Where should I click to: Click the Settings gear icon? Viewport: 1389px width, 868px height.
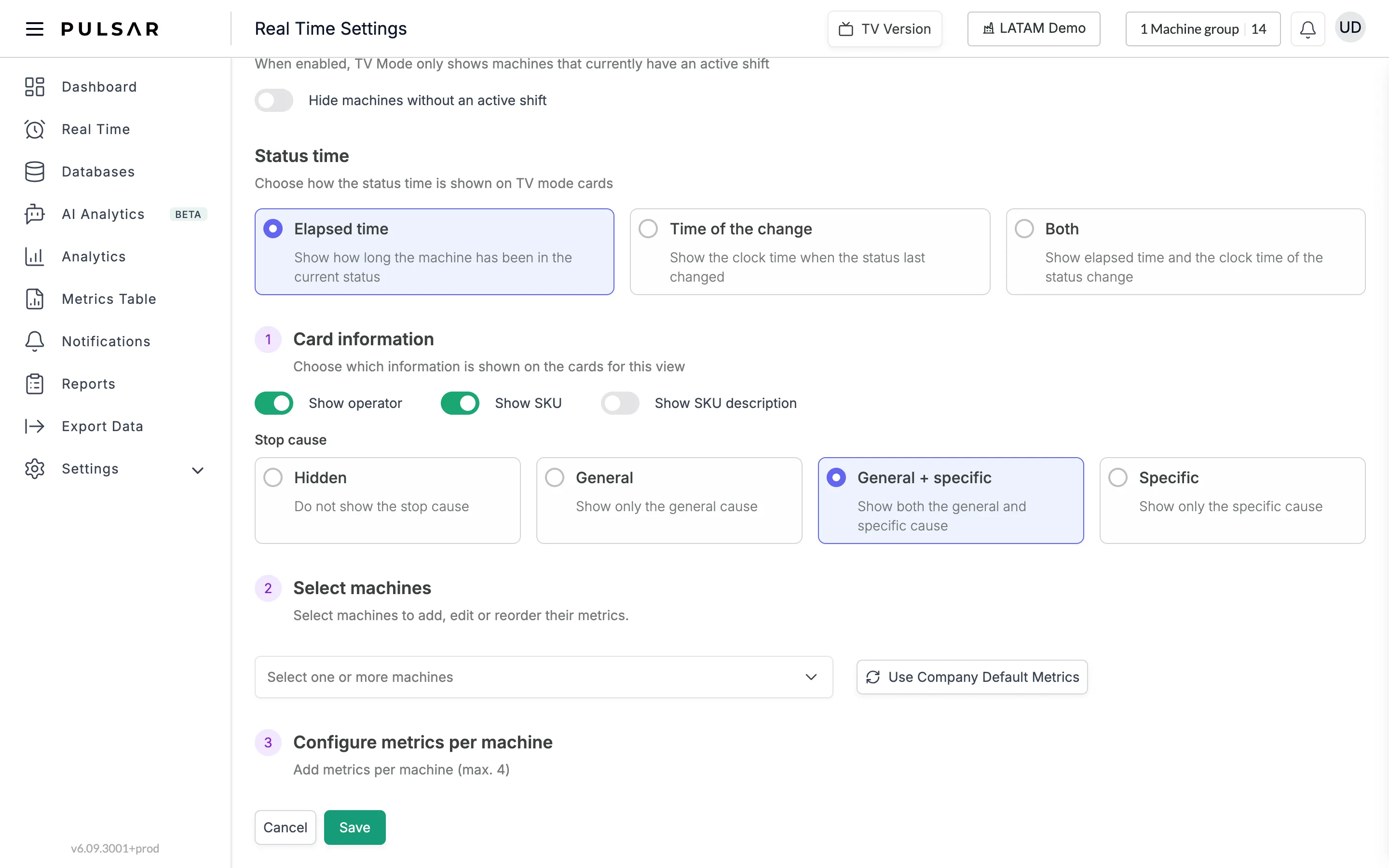[x=34, y=468]
